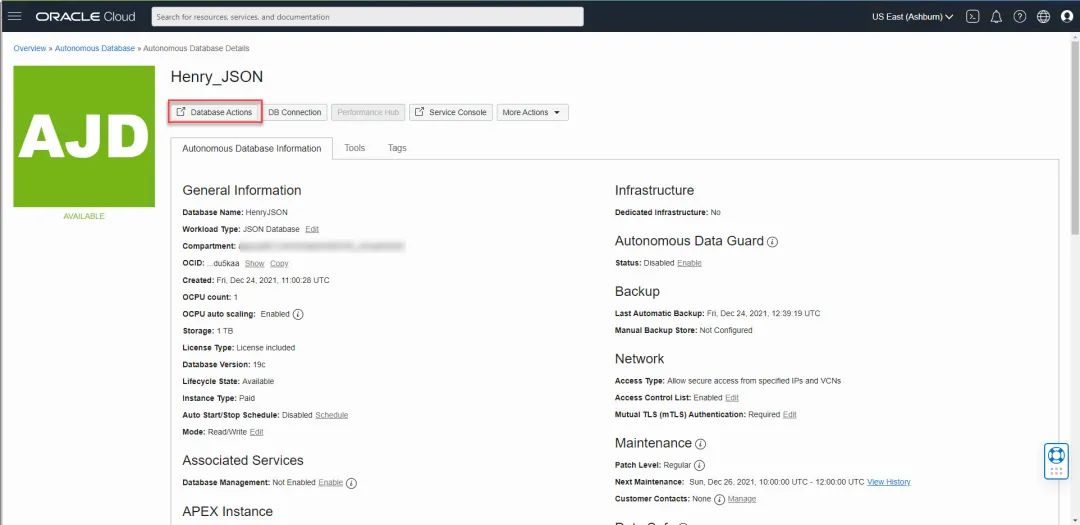
Task: Click Customer Contacts info icon
Action: tap(719, 499)
